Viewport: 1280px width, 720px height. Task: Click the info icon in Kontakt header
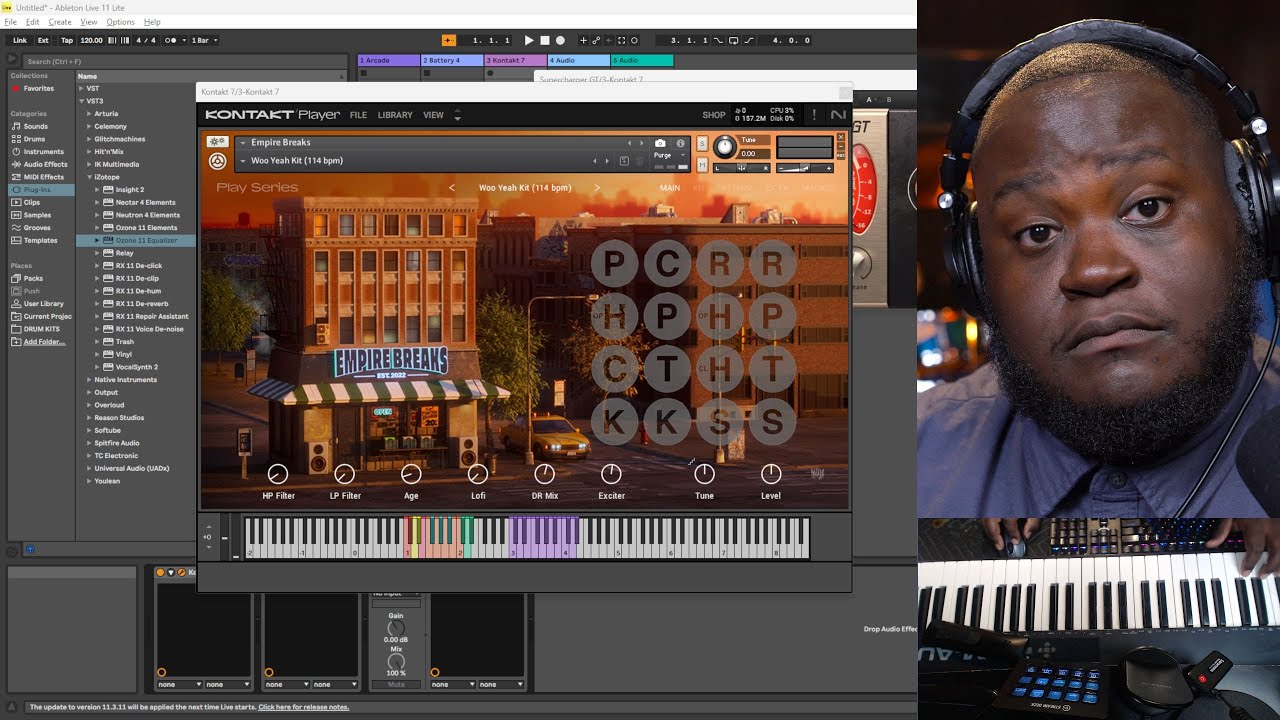click(x=681, y=143)
